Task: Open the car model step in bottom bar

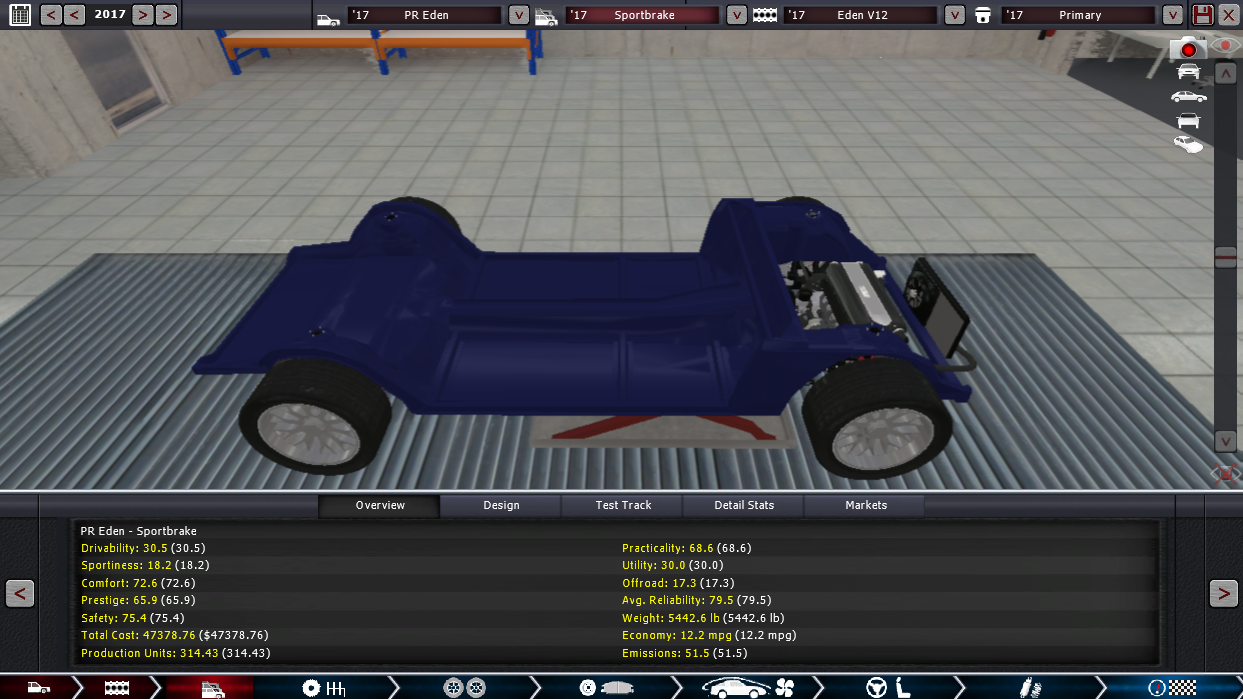Action: (40, 687)
